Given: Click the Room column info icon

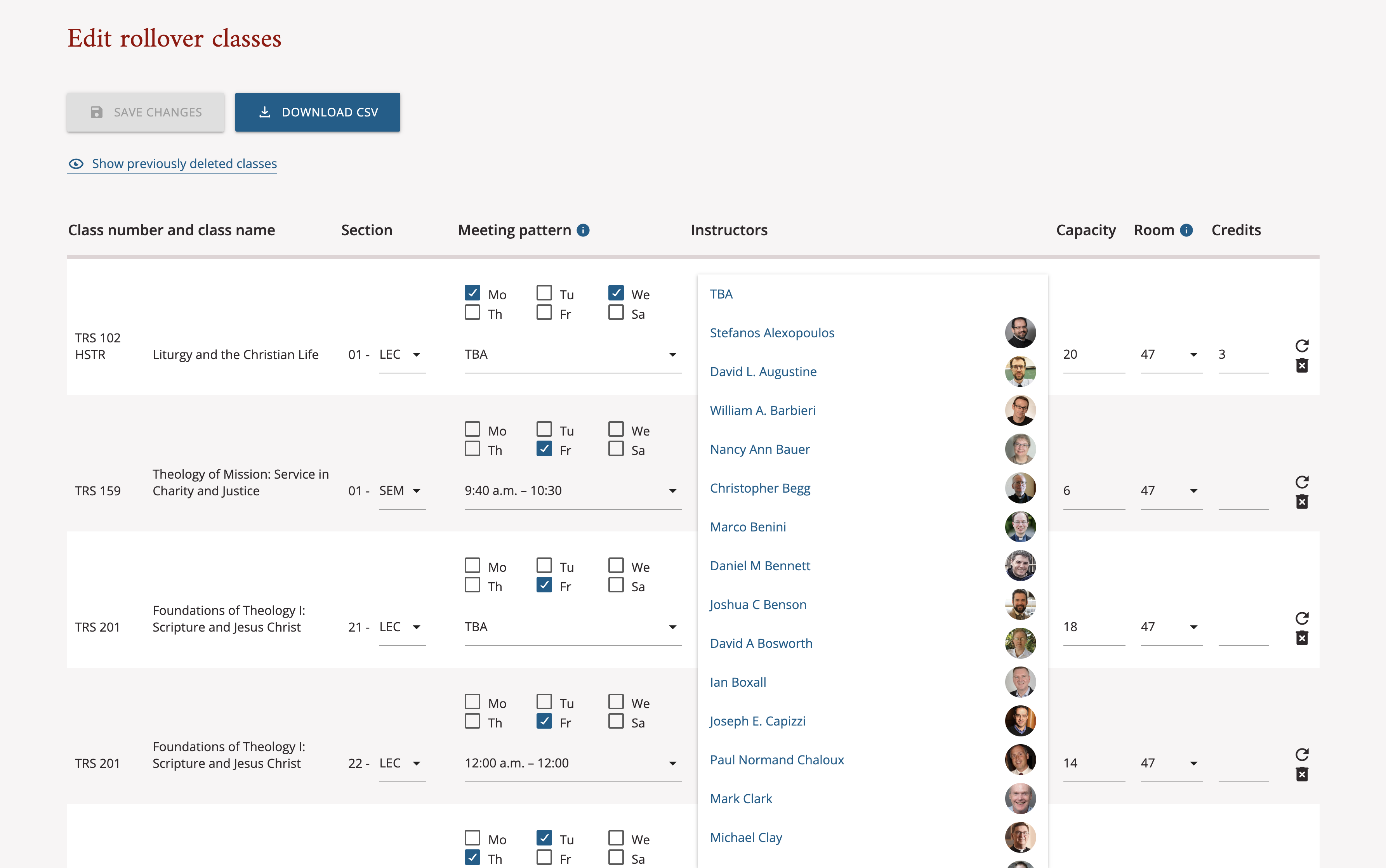Looking at the screenshot, I should 1186,230.
